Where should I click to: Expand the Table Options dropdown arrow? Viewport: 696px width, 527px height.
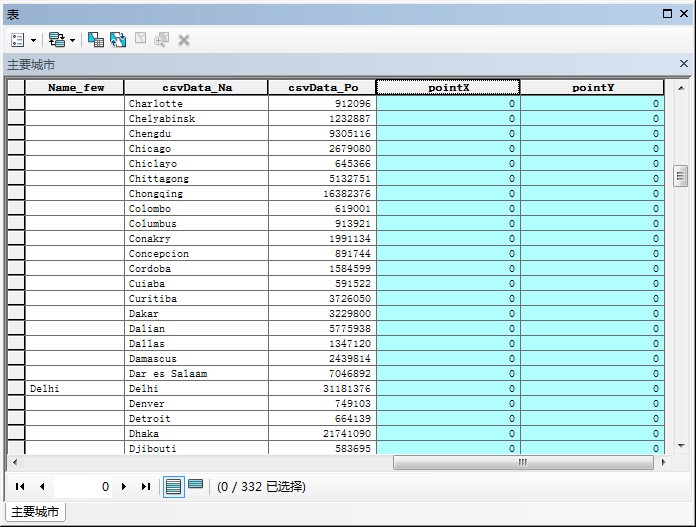(33, 41)
